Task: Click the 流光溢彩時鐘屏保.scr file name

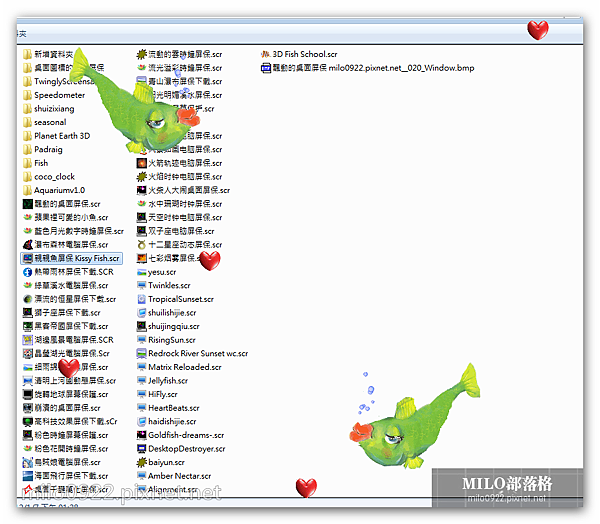Action: 185,68
